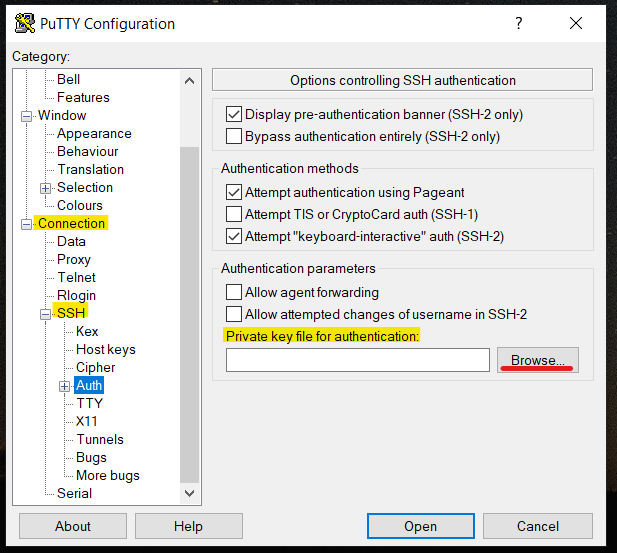
Task: Click the category tree scrollbar down arrow
Action: coord(190,494)
